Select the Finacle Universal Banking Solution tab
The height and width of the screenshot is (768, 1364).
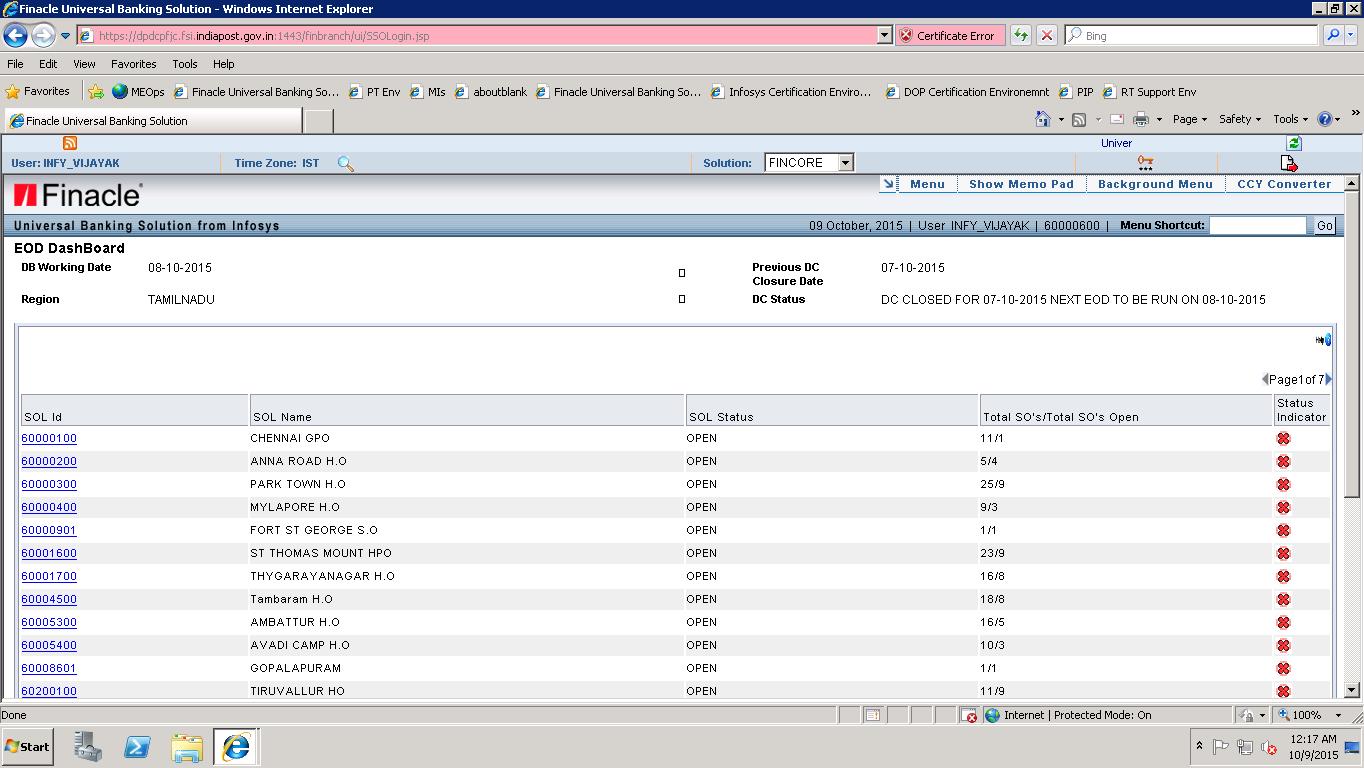(152, 121)
